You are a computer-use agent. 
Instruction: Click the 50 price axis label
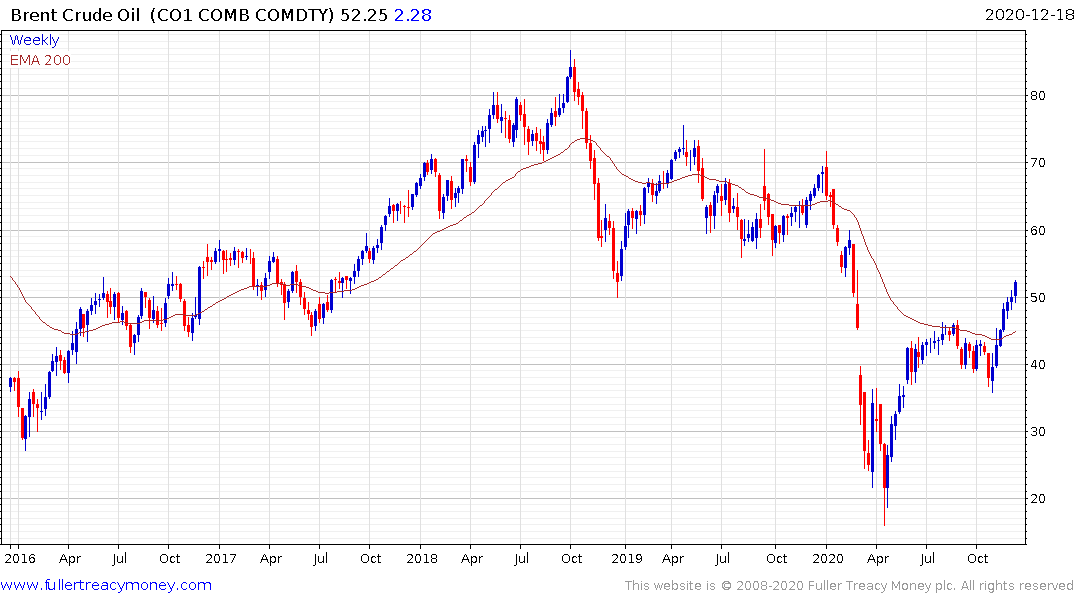pos(1037,298)
